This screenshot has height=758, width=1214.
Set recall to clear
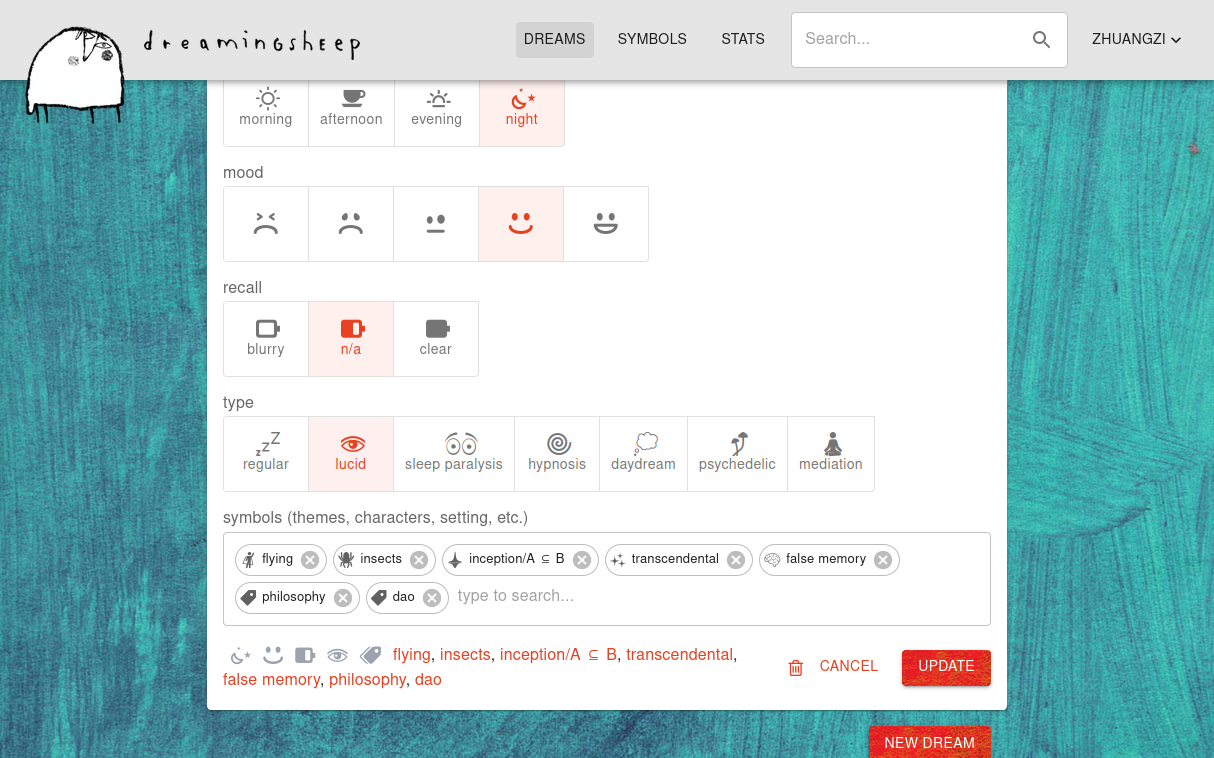click(x=436, y=339)
